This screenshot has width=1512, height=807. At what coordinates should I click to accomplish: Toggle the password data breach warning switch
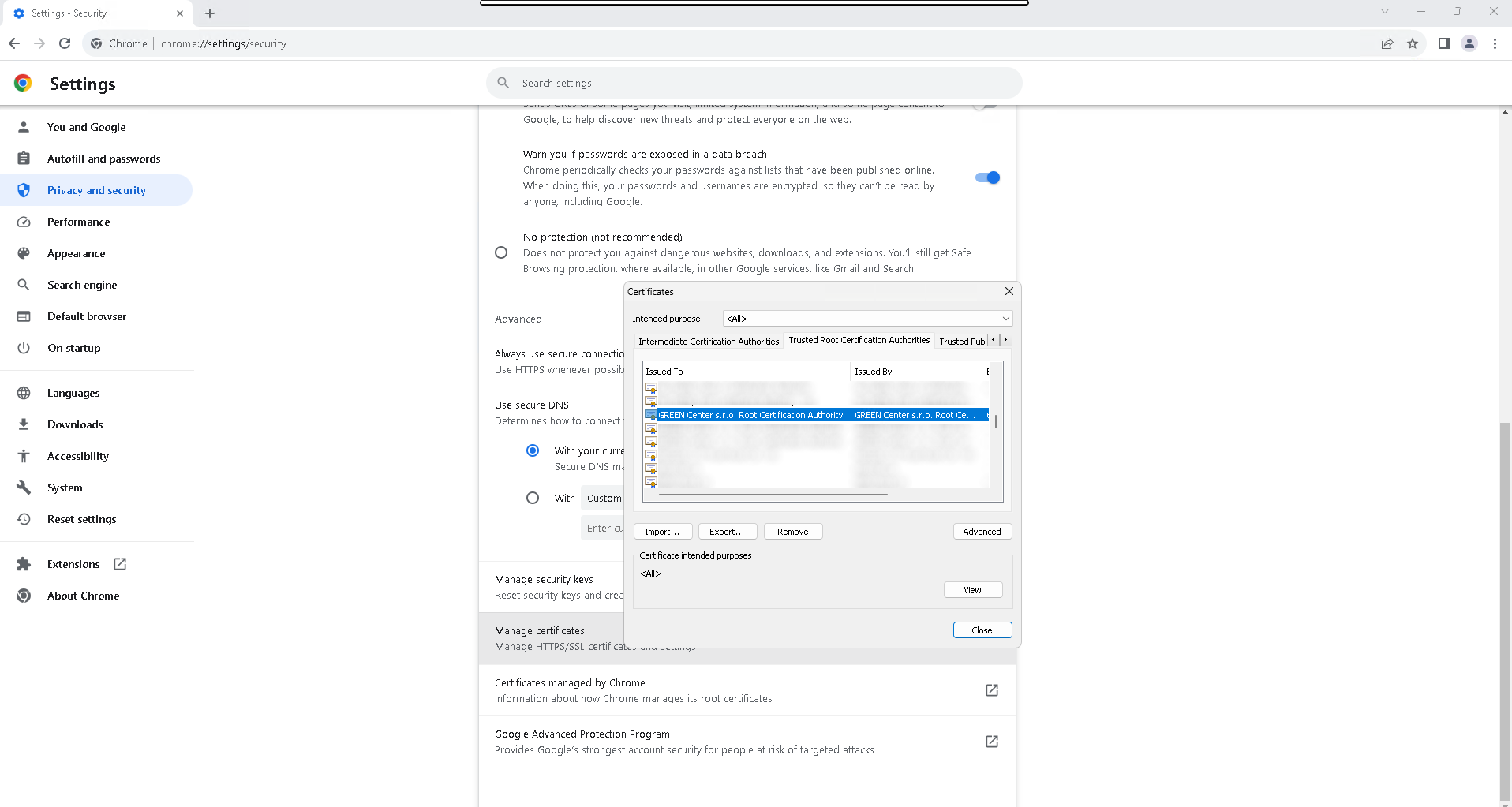click(987, 177)
